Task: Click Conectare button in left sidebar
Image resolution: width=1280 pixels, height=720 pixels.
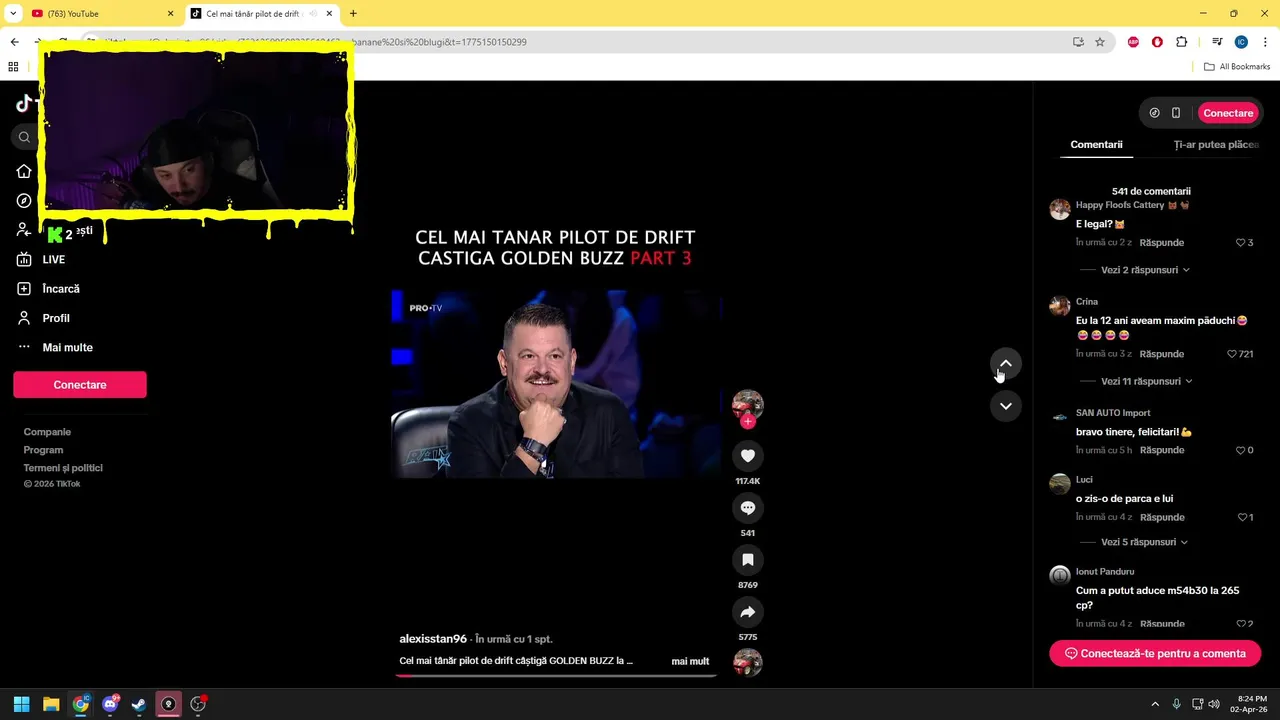Action: point(80,385)
